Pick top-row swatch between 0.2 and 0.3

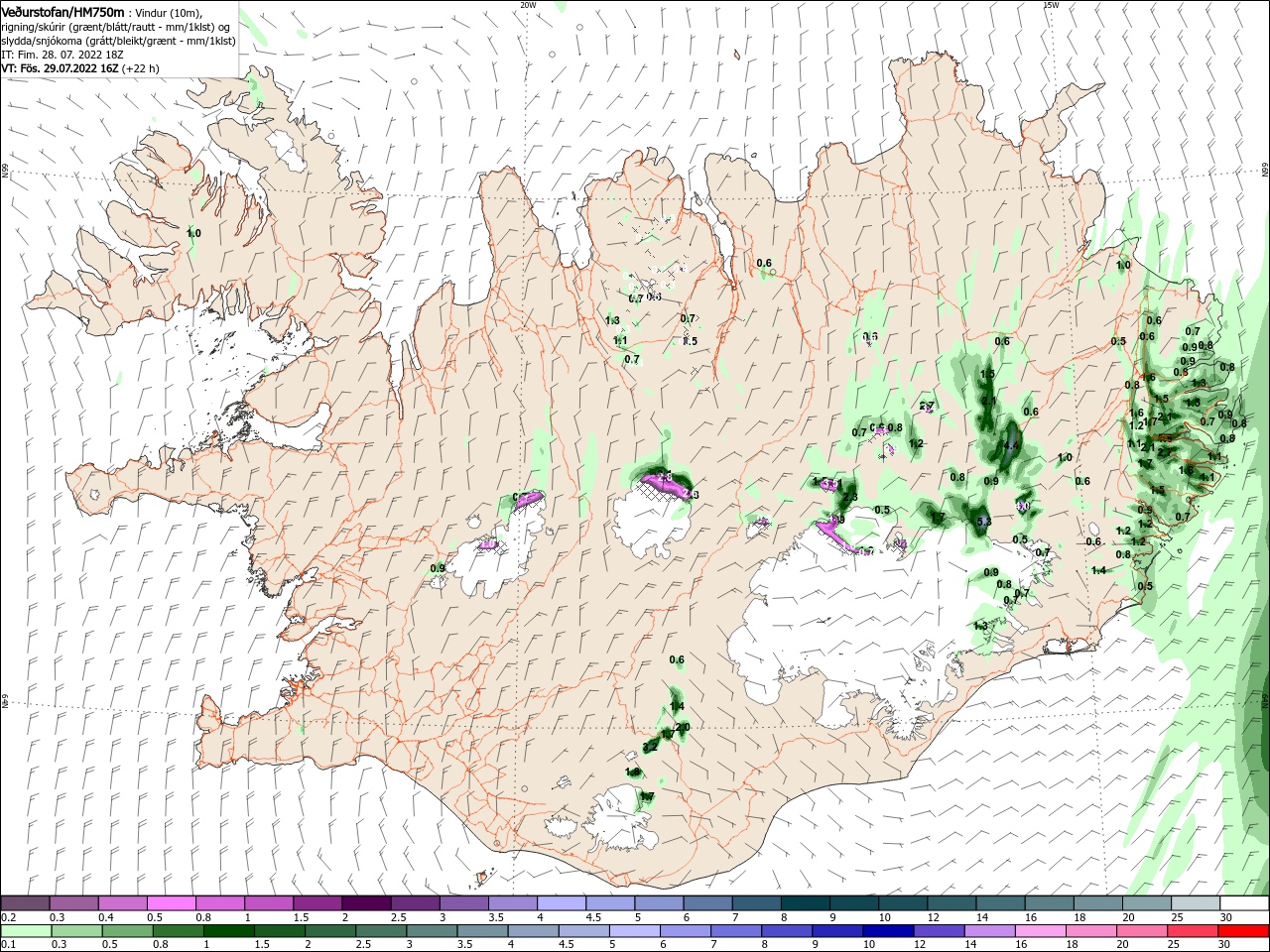(x=26, y=903)
